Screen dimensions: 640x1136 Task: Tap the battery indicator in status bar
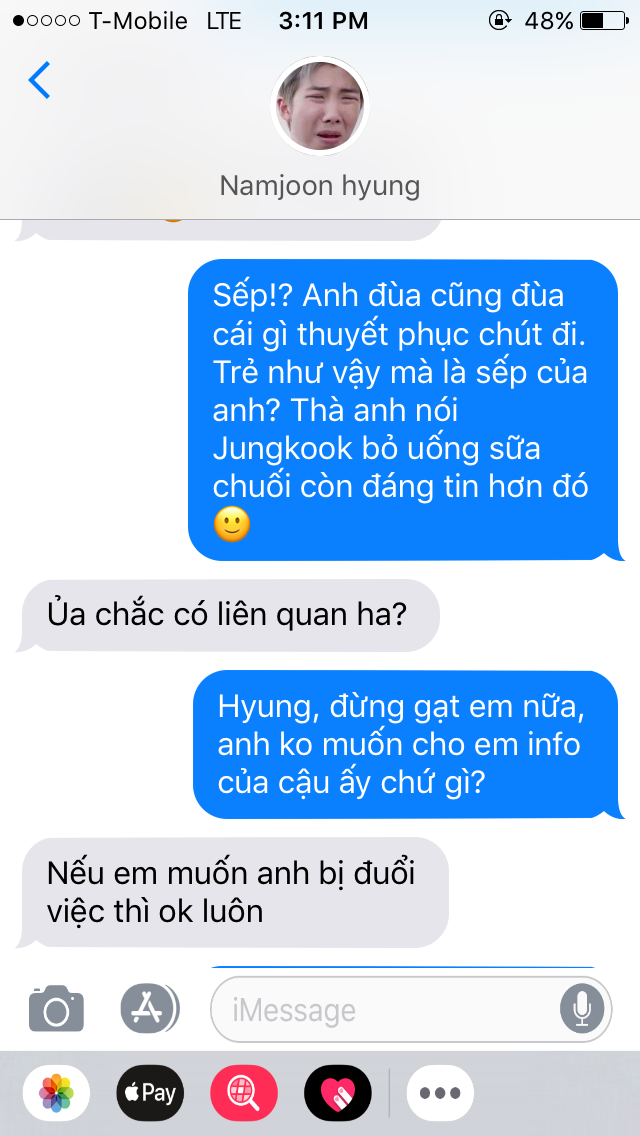(605, 21)
